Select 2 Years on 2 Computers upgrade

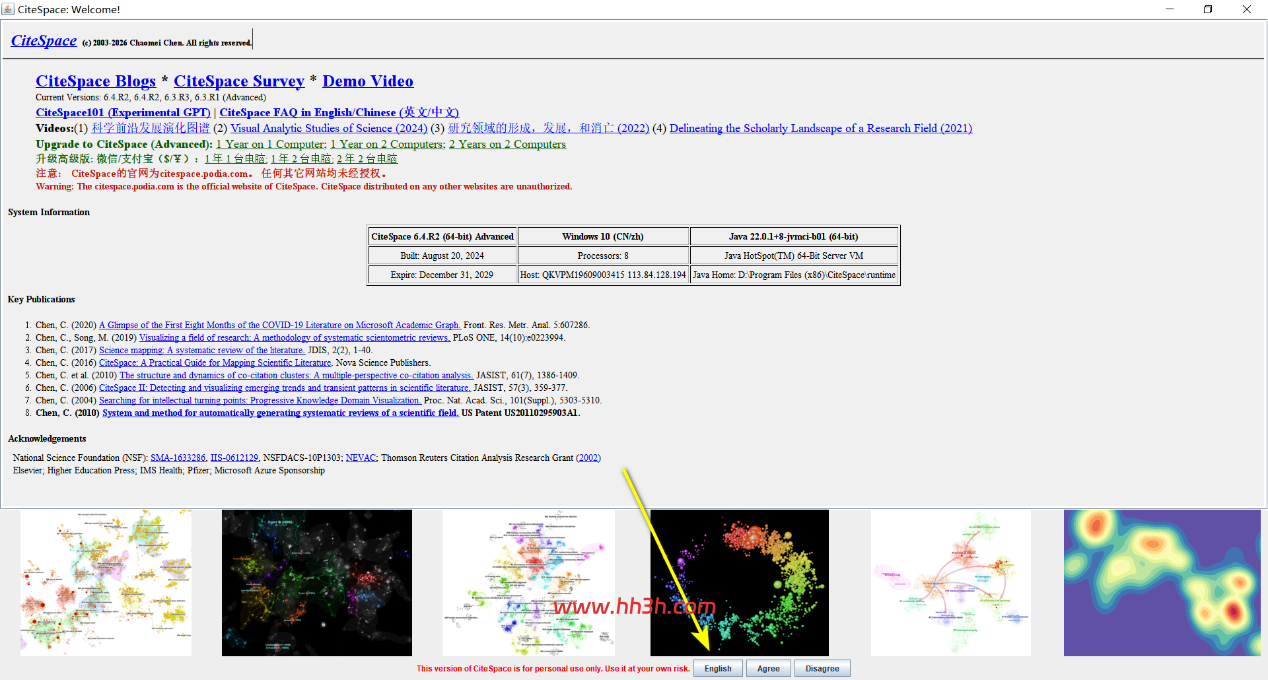(507, 144)
